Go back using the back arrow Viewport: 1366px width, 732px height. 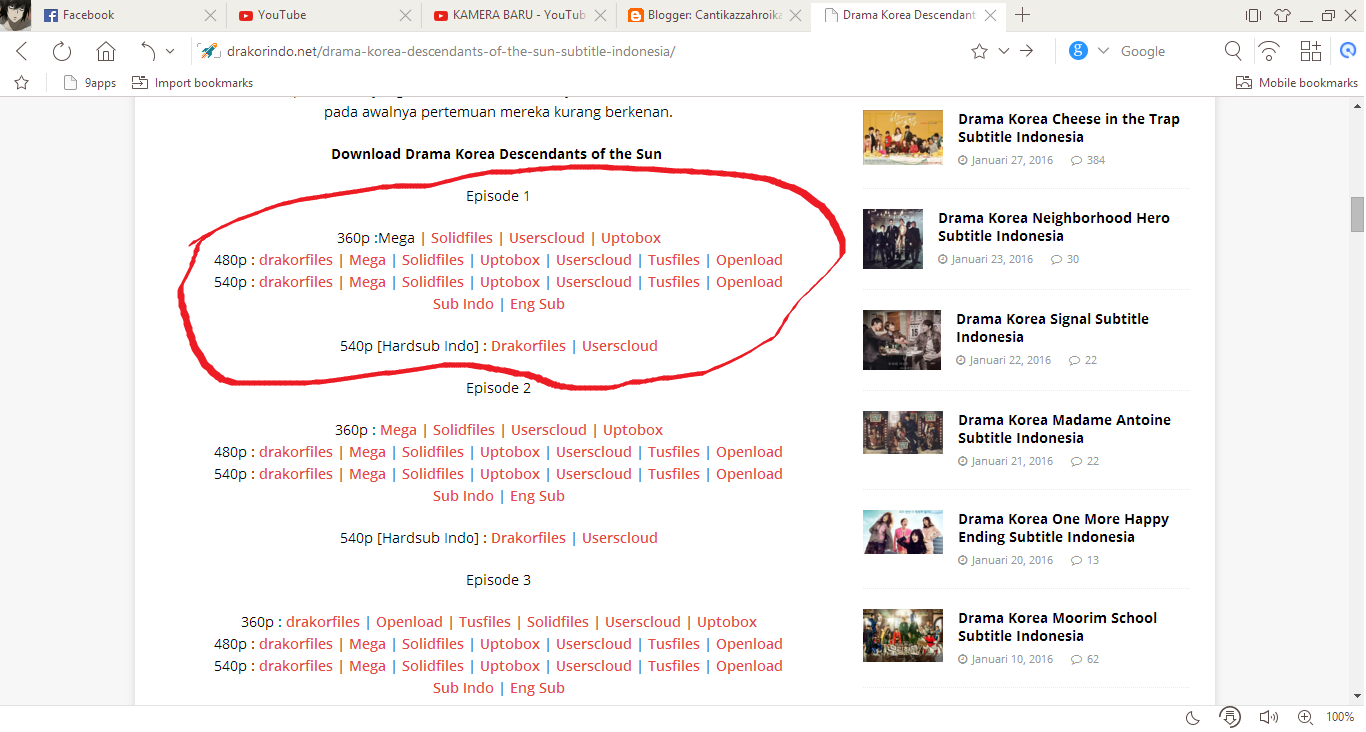[22, 51]
